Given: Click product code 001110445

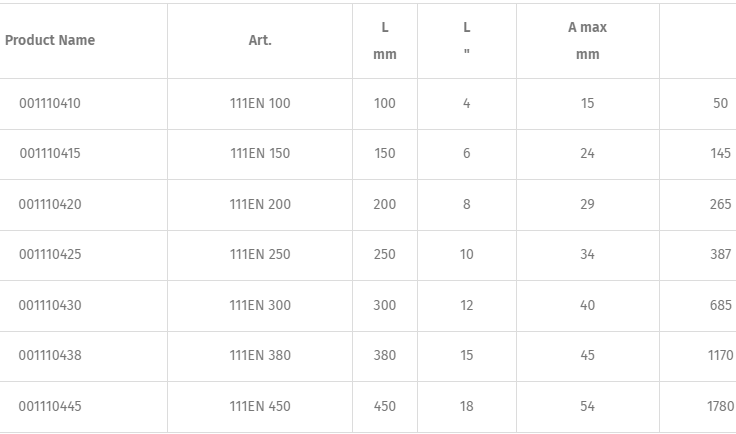Looking at the screenshot, I should pyautogui.click(x=50, y=407).
